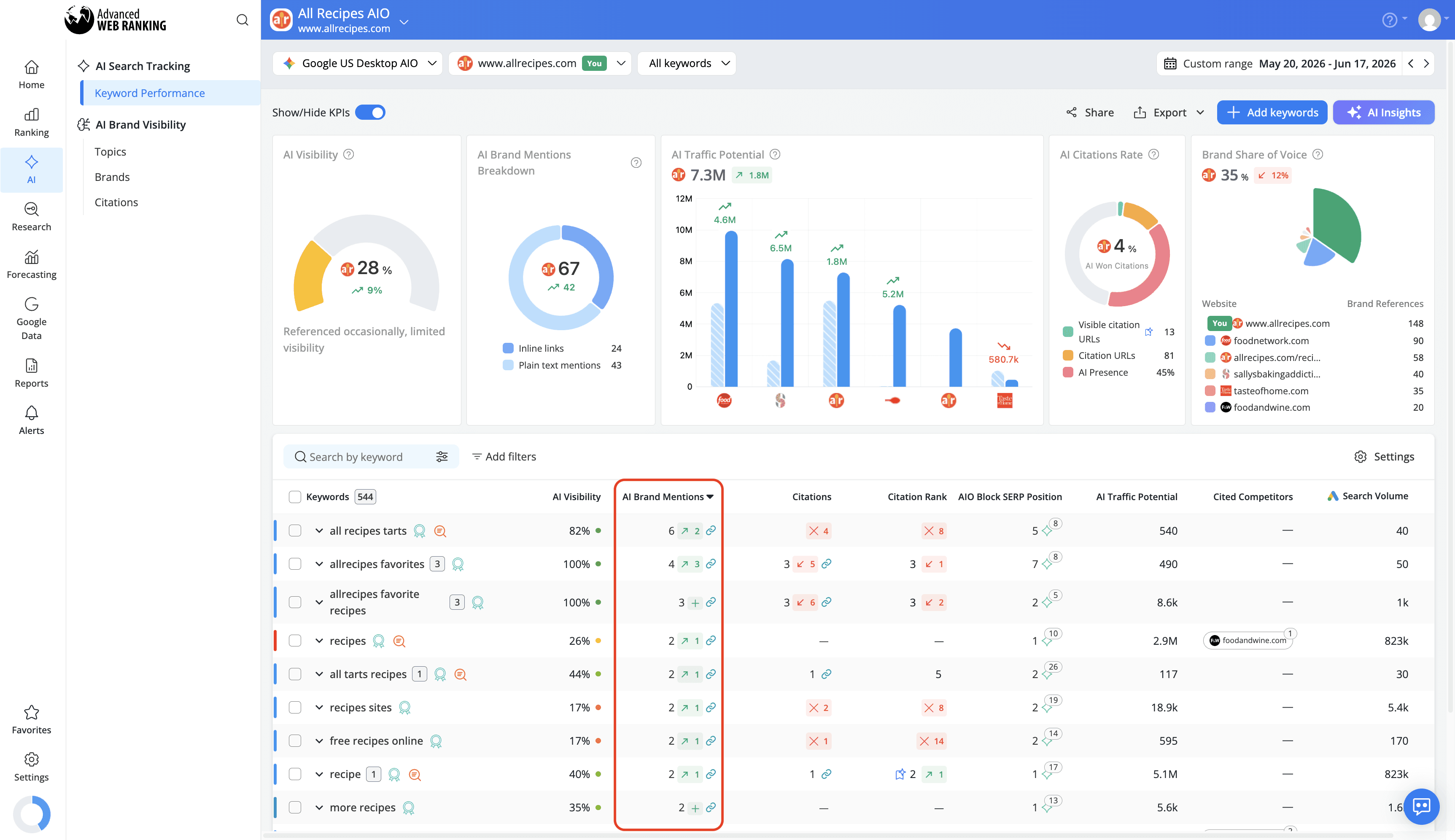This screenshot has height=840, width=1455.
Task: Check the allrecipes favorites row
Action: click(x=295, y=564)
